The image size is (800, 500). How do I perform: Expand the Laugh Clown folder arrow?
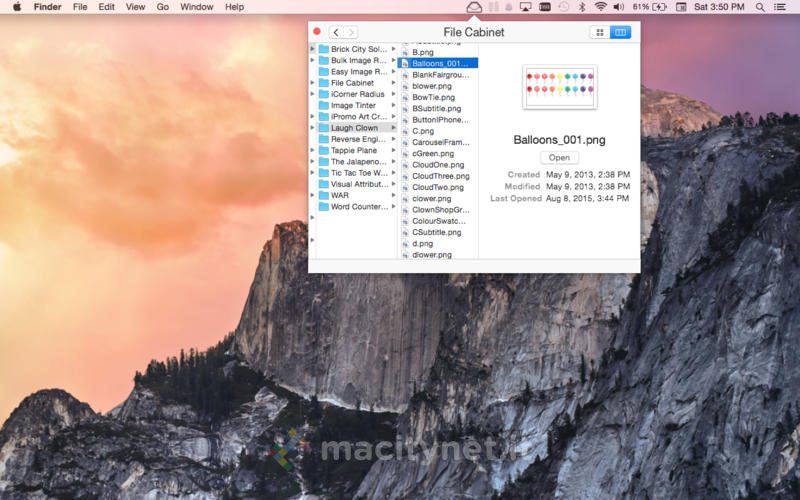point(393,128)
